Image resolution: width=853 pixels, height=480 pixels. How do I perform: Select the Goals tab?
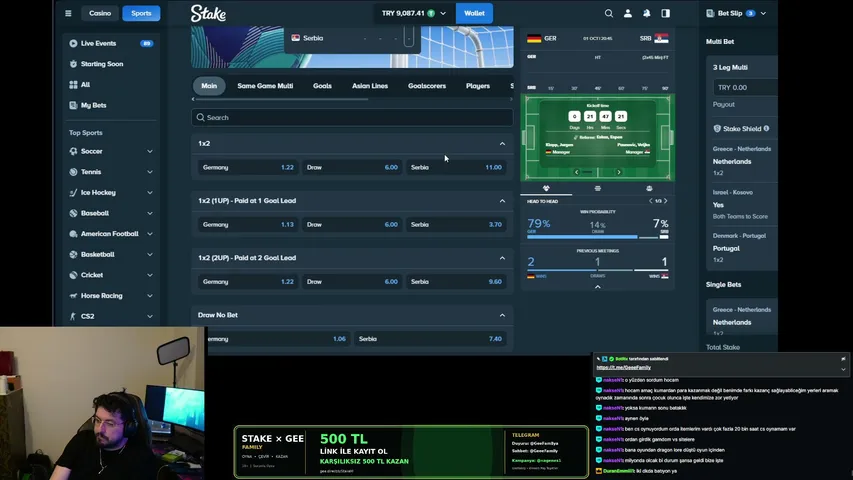(x=322, y=86)
